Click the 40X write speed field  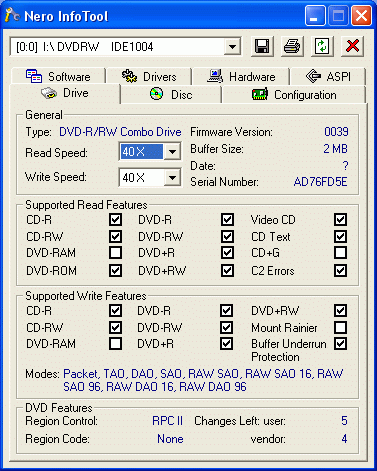[x=142, y=177]
